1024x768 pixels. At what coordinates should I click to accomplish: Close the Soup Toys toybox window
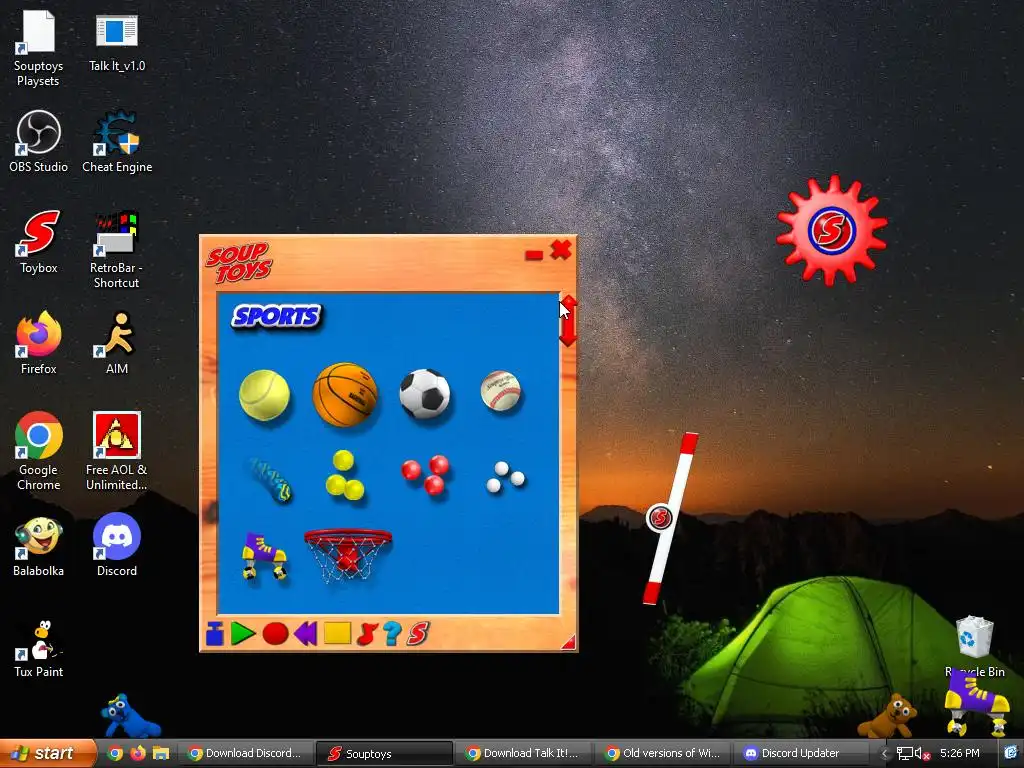[561, 249]
